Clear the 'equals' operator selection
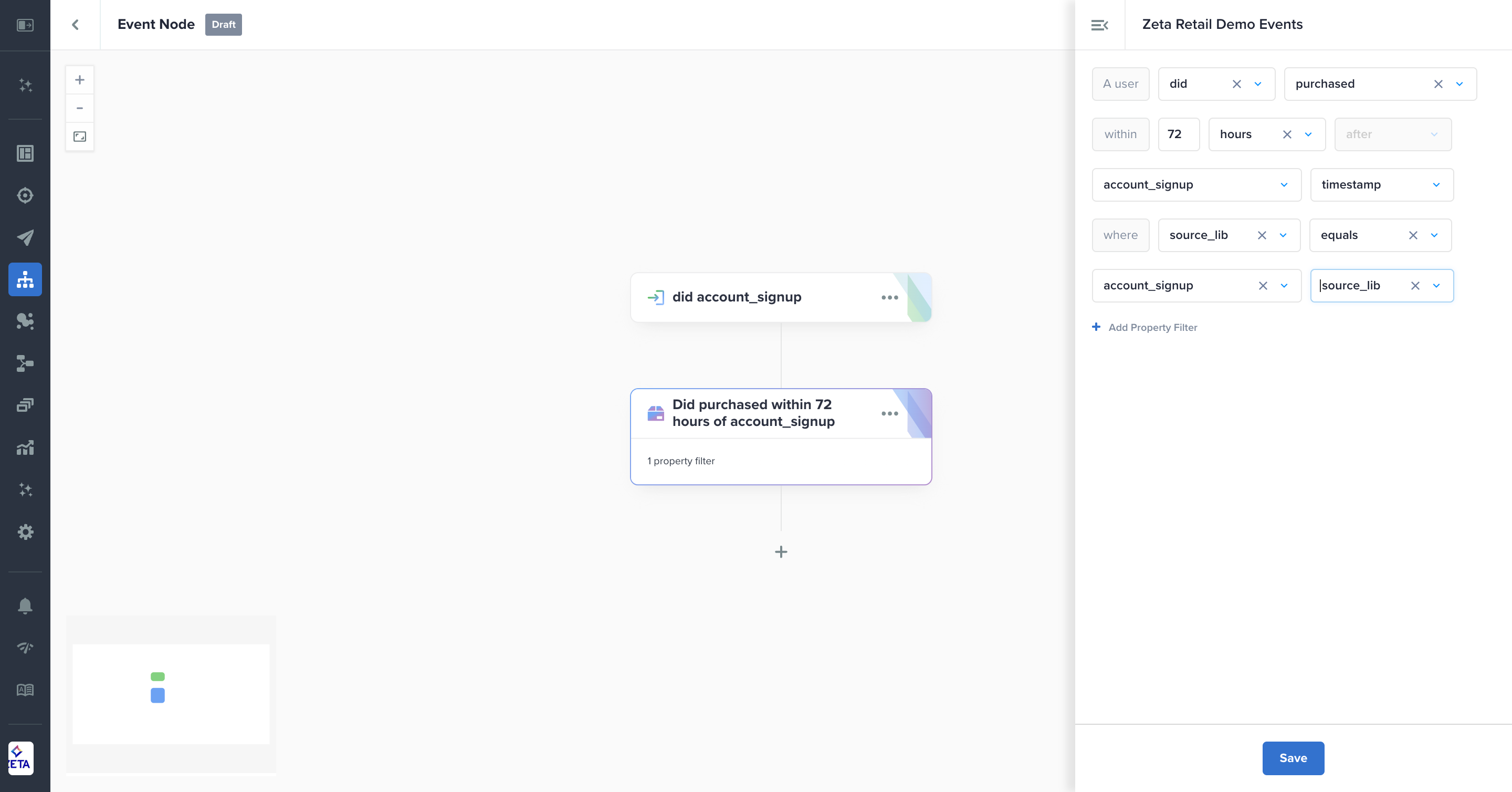 [x=1413, y=235]
